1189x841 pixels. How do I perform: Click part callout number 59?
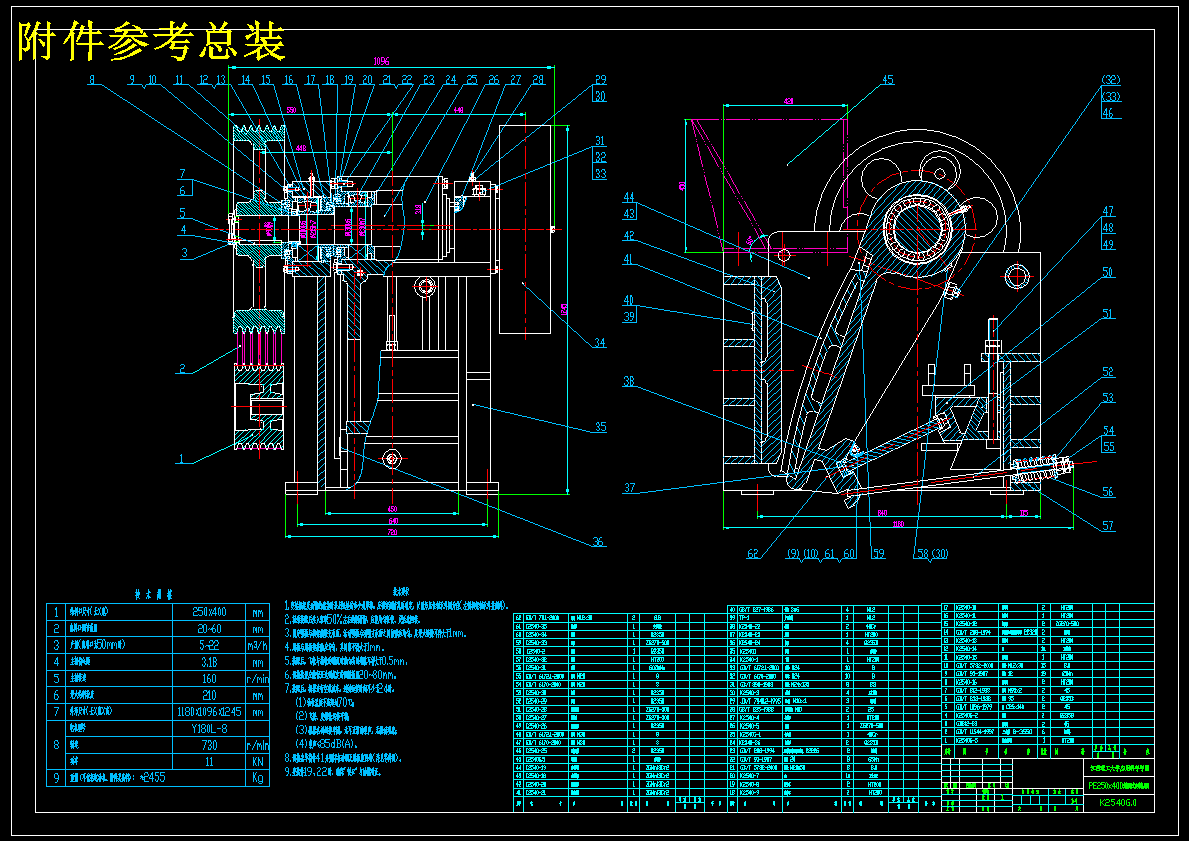click(x=879, y=554)
